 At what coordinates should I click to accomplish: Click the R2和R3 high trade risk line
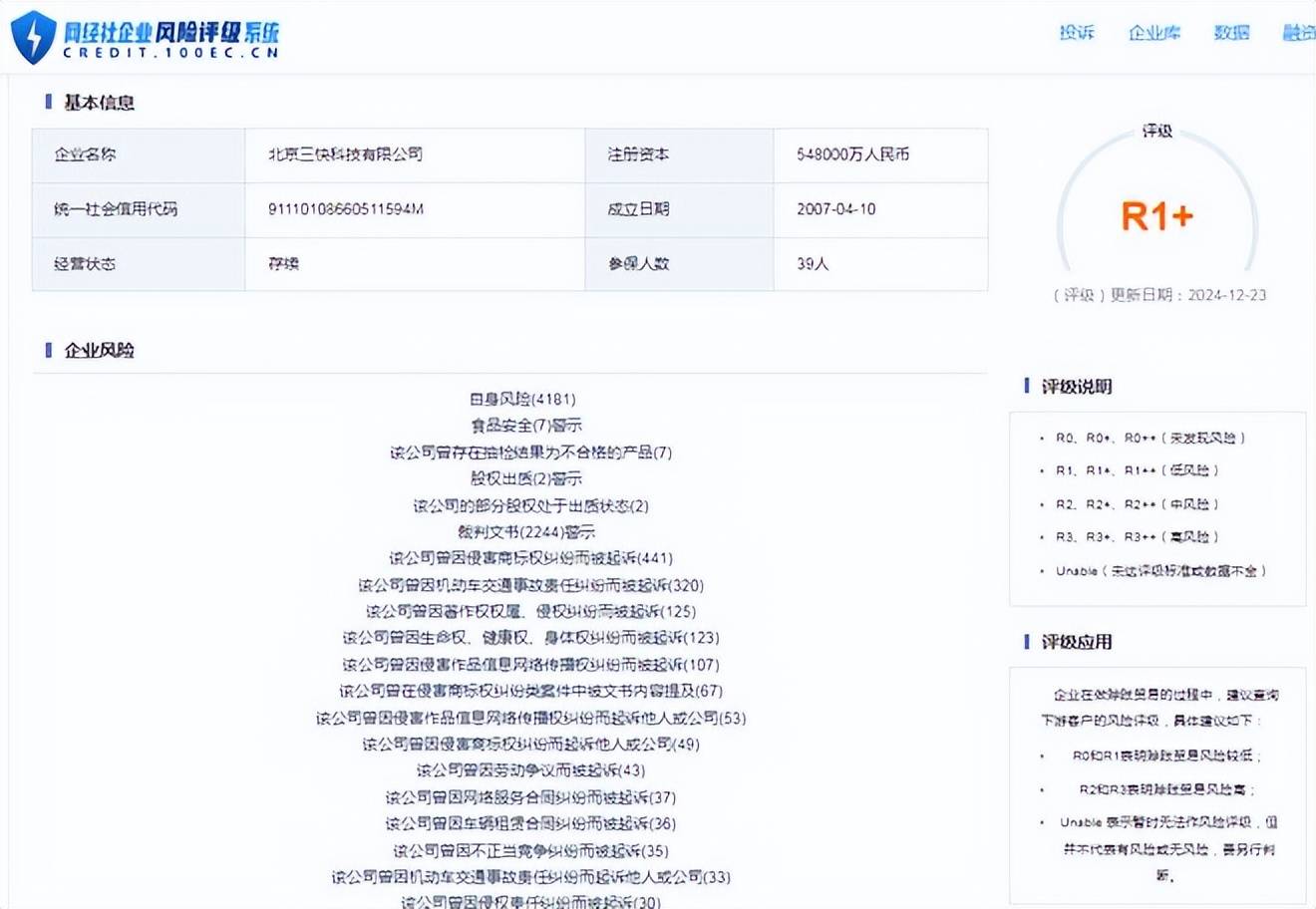[1167, 789]
